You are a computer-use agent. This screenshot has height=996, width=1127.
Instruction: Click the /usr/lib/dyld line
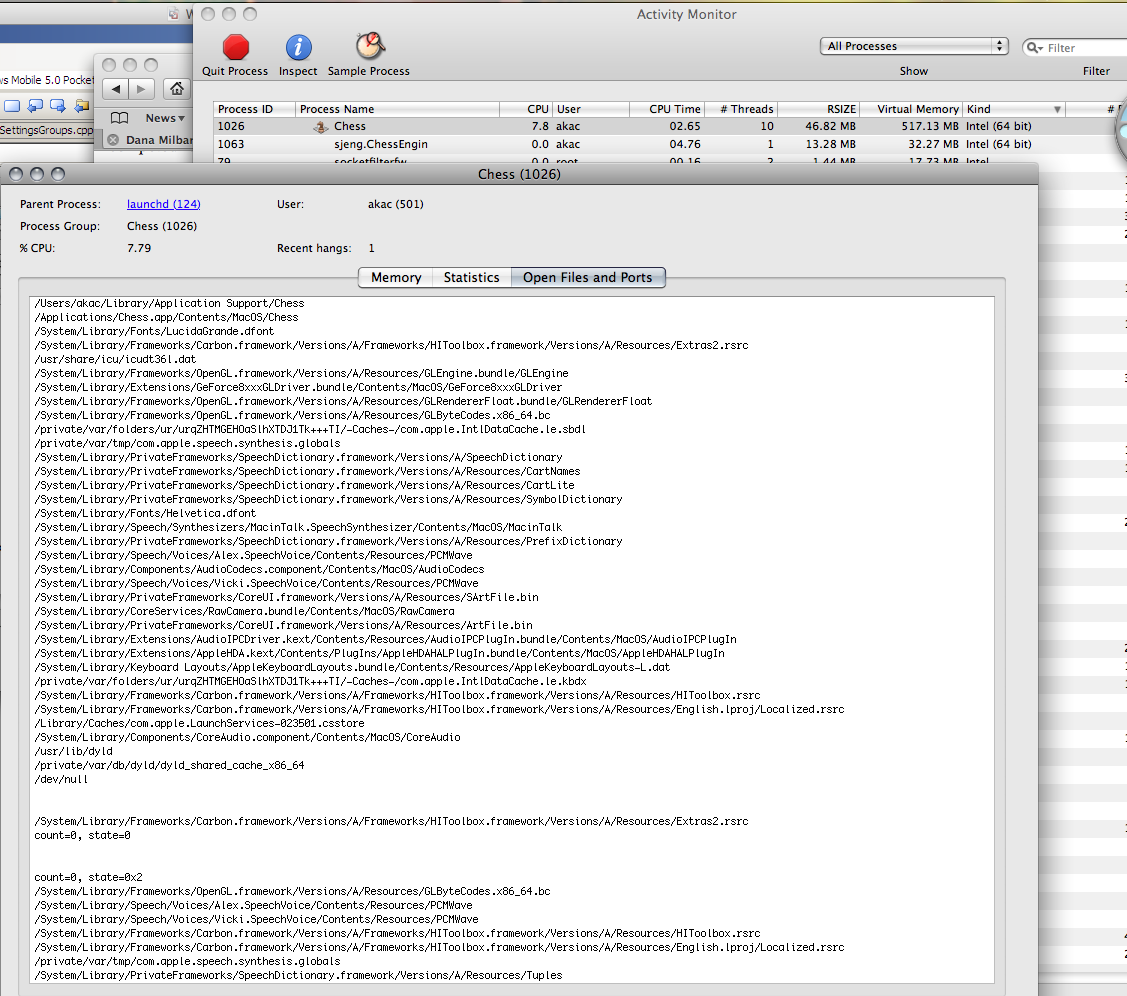[73, 752]
